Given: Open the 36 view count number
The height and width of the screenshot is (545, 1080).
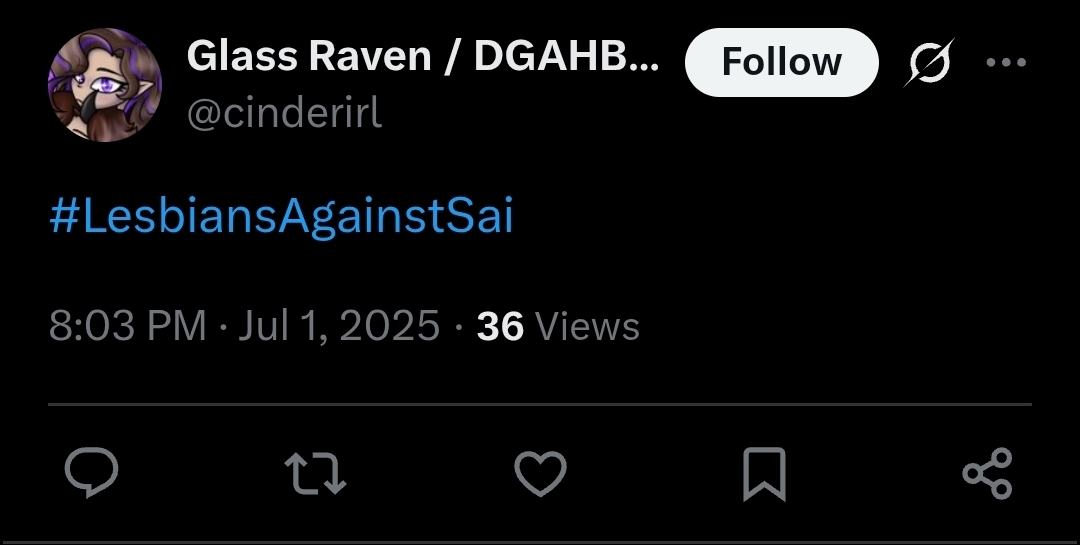Looking at the screenshot, I should 500,326.
